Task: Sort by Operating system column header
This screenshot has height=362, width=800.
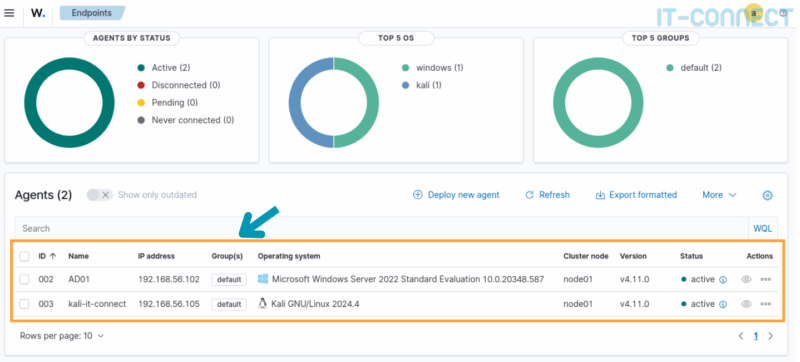Action: point(289,256)
